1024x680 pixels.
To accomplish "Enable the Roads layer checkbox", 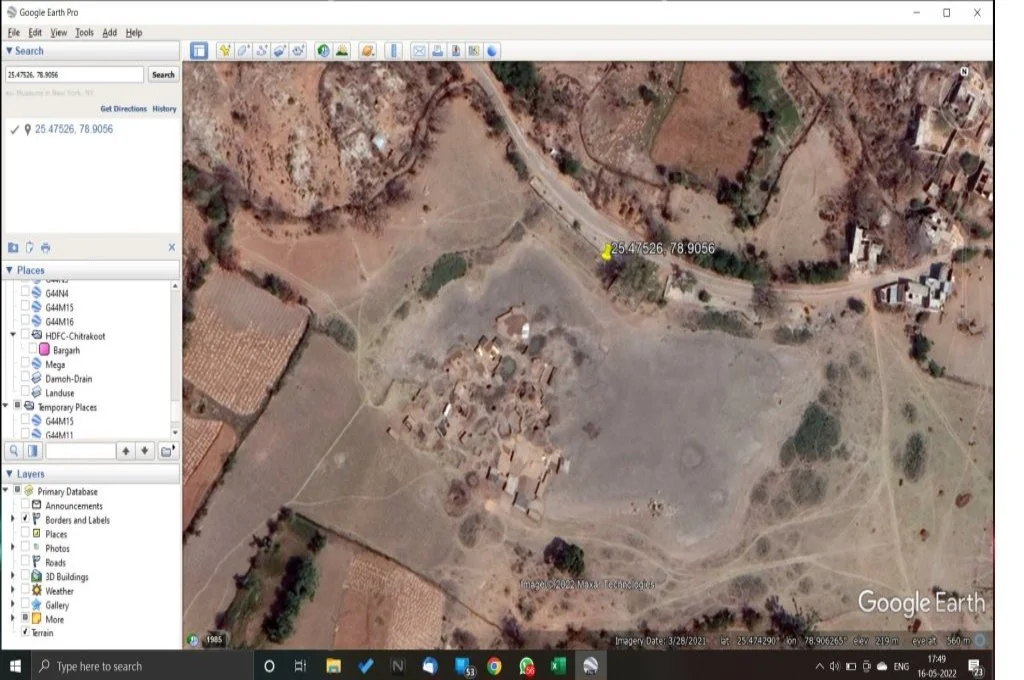I will (x=24, y=561).
